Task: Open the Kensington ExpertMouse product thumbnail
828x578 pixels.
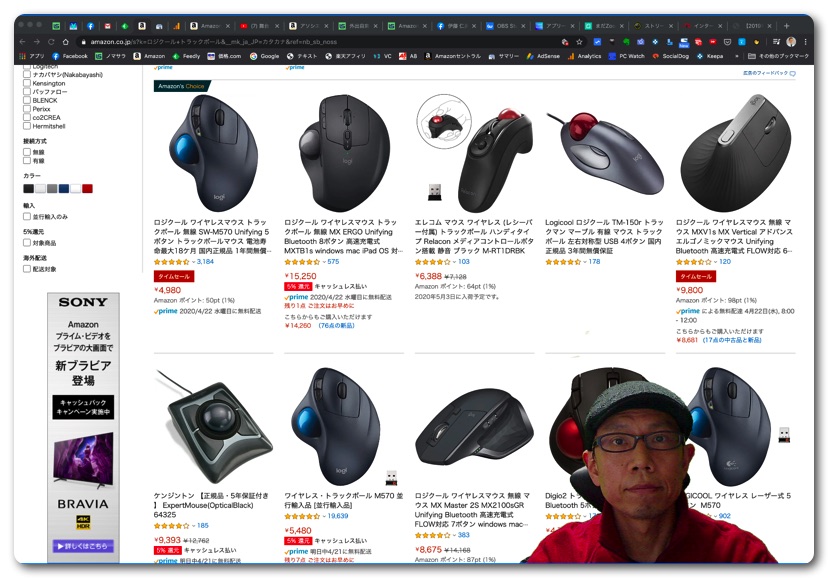Action: (x=214, y=425)
